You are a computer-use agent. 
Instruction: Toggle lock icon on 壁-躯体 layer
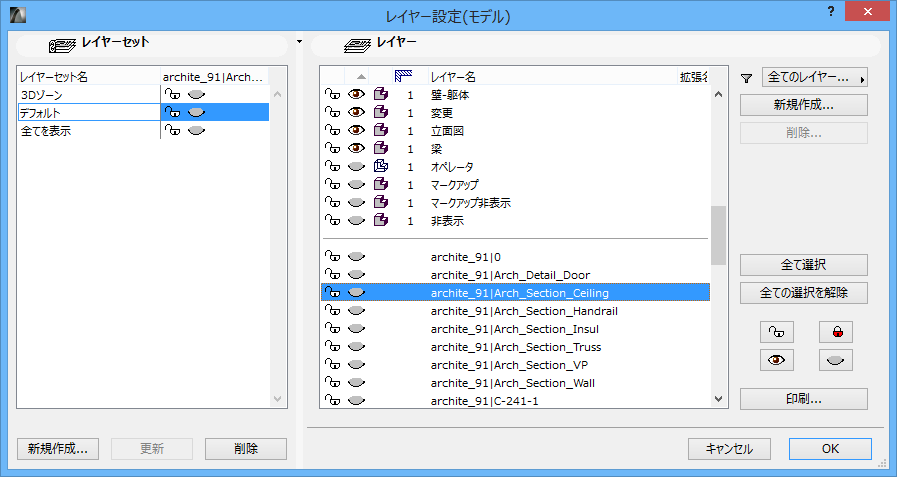tap(332, 94)
